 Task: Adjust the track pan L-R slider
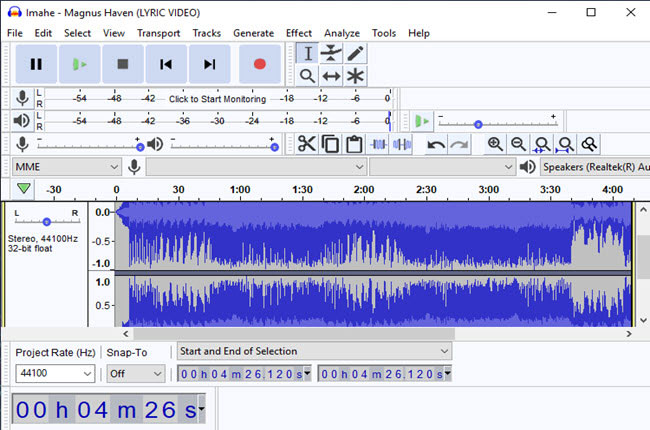coord(46,221)
